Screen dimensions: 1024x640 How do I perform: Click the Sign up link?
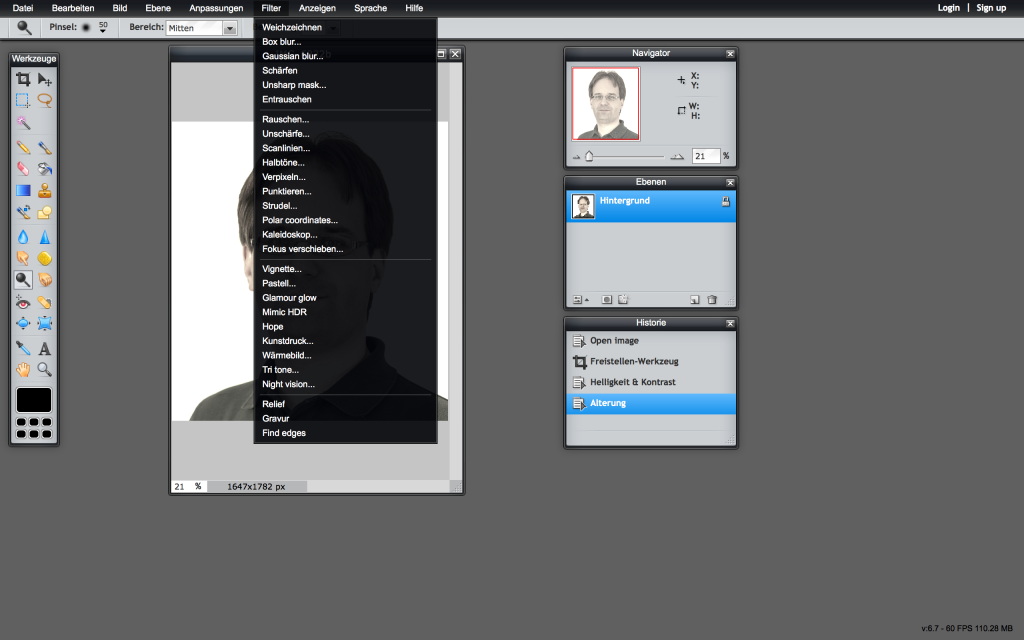(991, 8)
